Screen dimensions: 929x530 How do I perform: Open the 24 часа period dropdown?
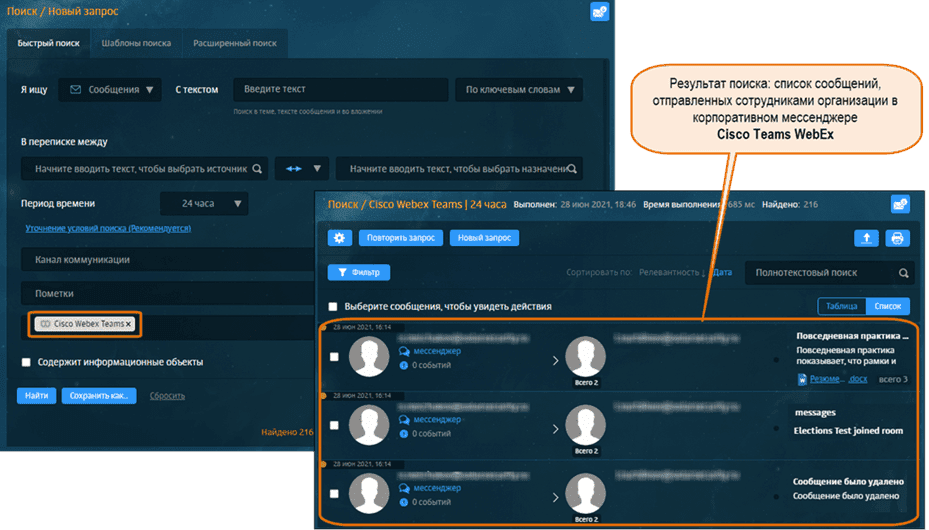coord(204,204)
